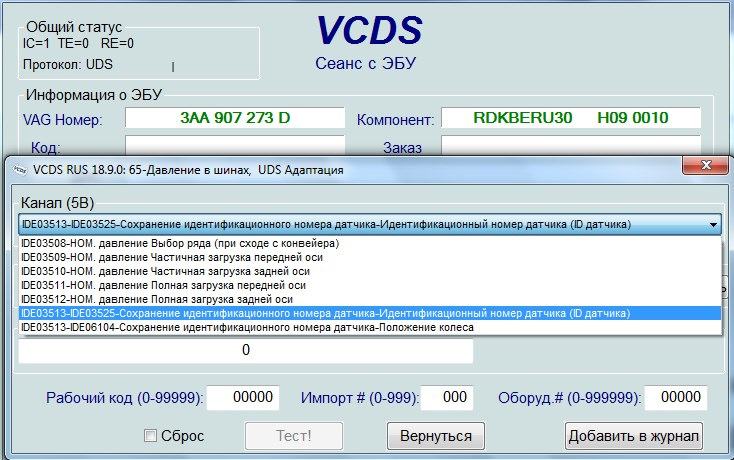Pick IDE03513-IDE03525 ID датчика option in list
Image resolution: width=734 pixels, height=460 pixels.
click(x=370, y=314)
